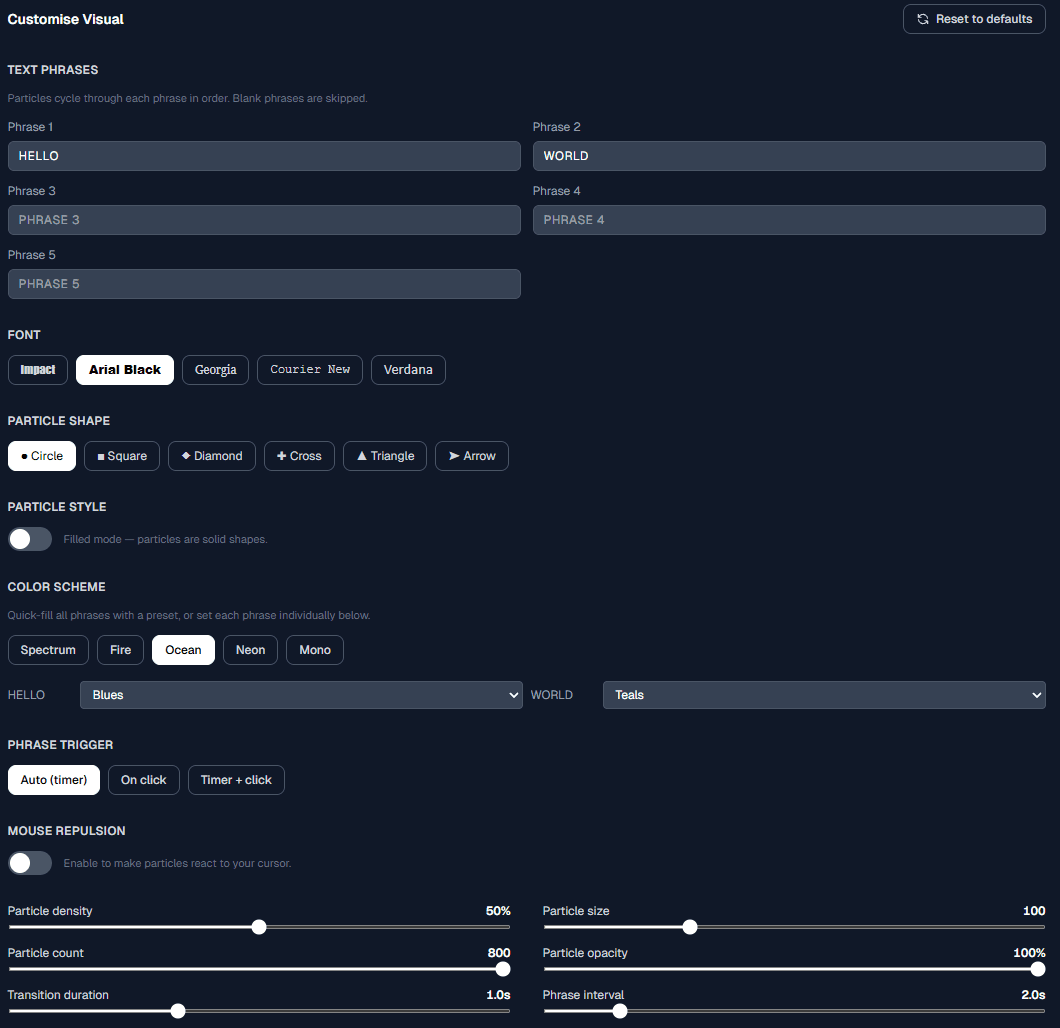The image size is (1060, 1028).
Task: Choose the Diamond particle shape
Action: 212,456
